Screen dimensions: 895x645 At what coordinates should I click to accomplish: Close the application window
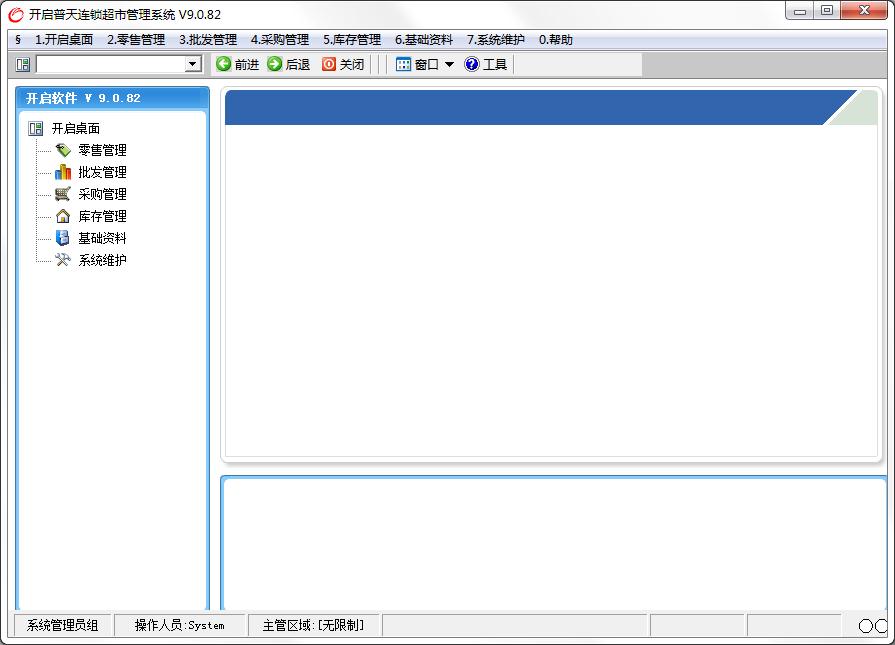[864, 11]
